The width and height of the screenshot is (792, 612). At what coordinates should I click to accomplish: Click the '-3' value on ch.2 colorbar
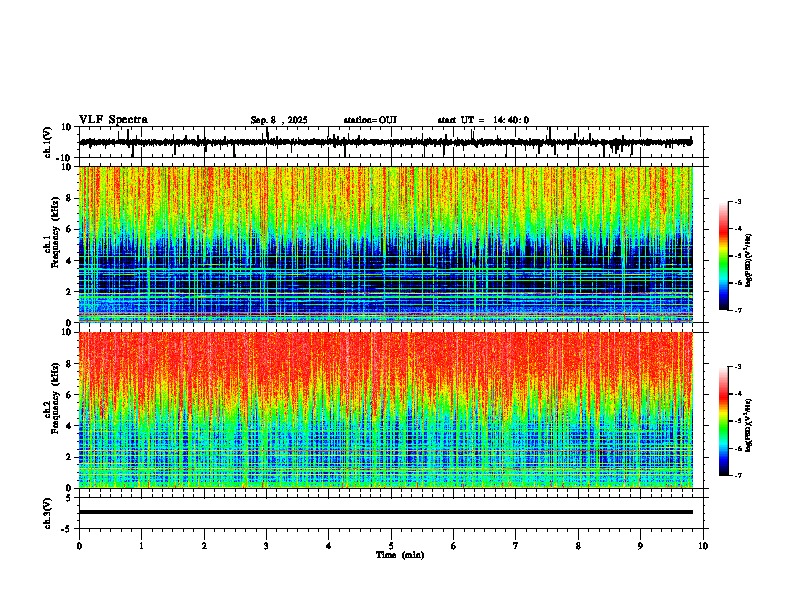point(737,367)
